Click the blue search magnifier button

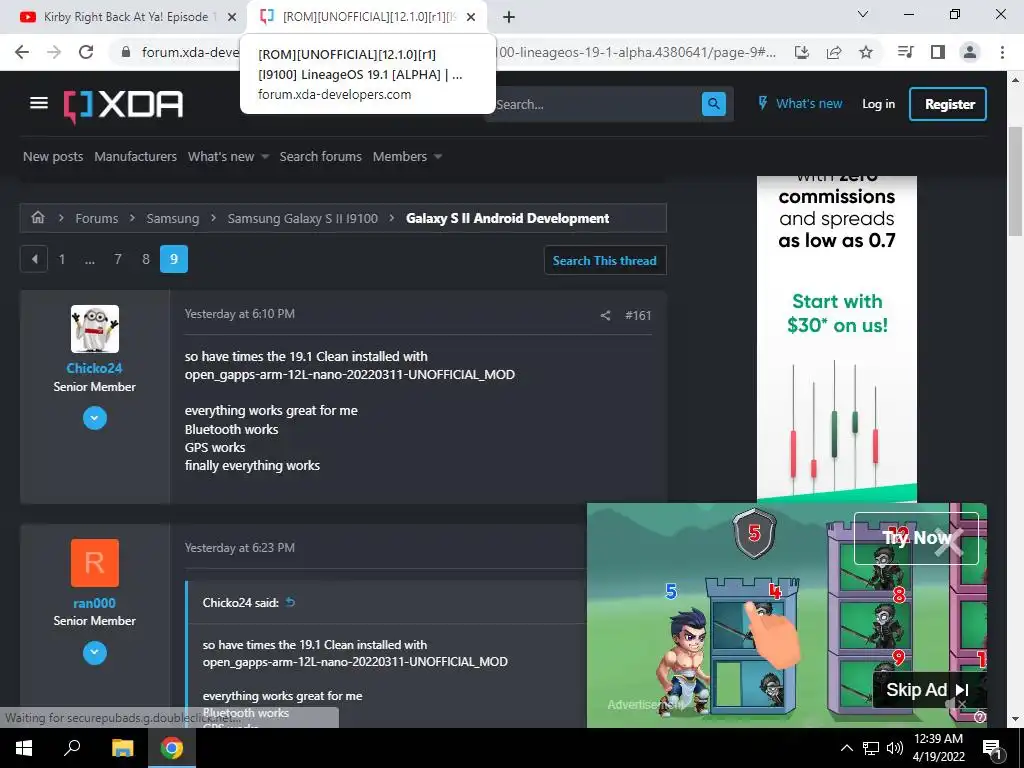tap(713, 104)
